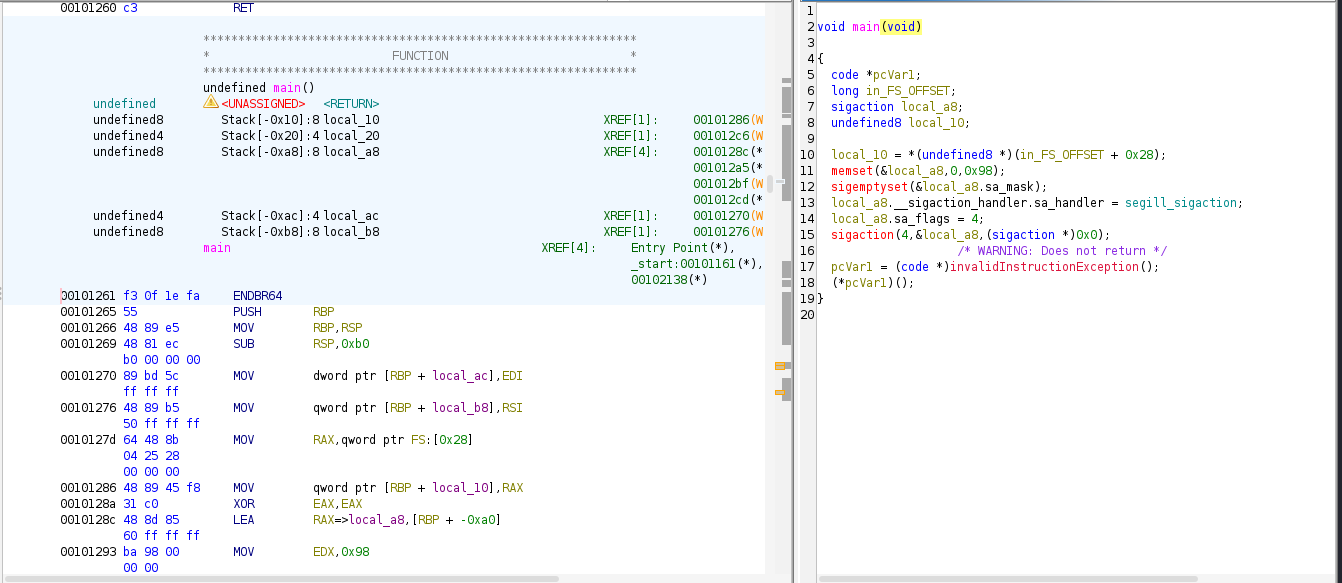Click sigemptyset function in decompiler
This screenshot has width=1342, height=583.
pos(867,187)
